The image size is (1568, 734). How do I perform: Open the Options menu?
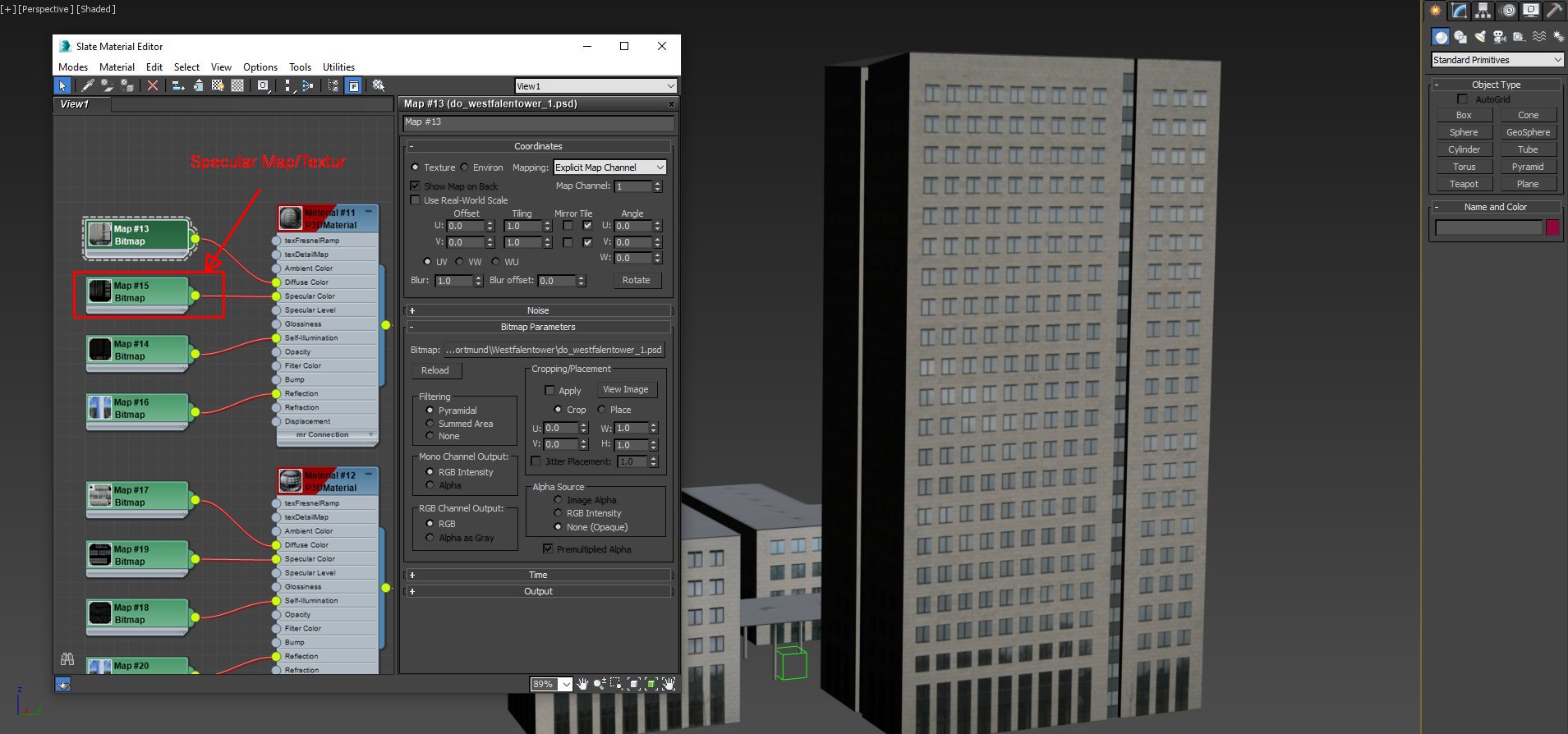tap(260, 67)
